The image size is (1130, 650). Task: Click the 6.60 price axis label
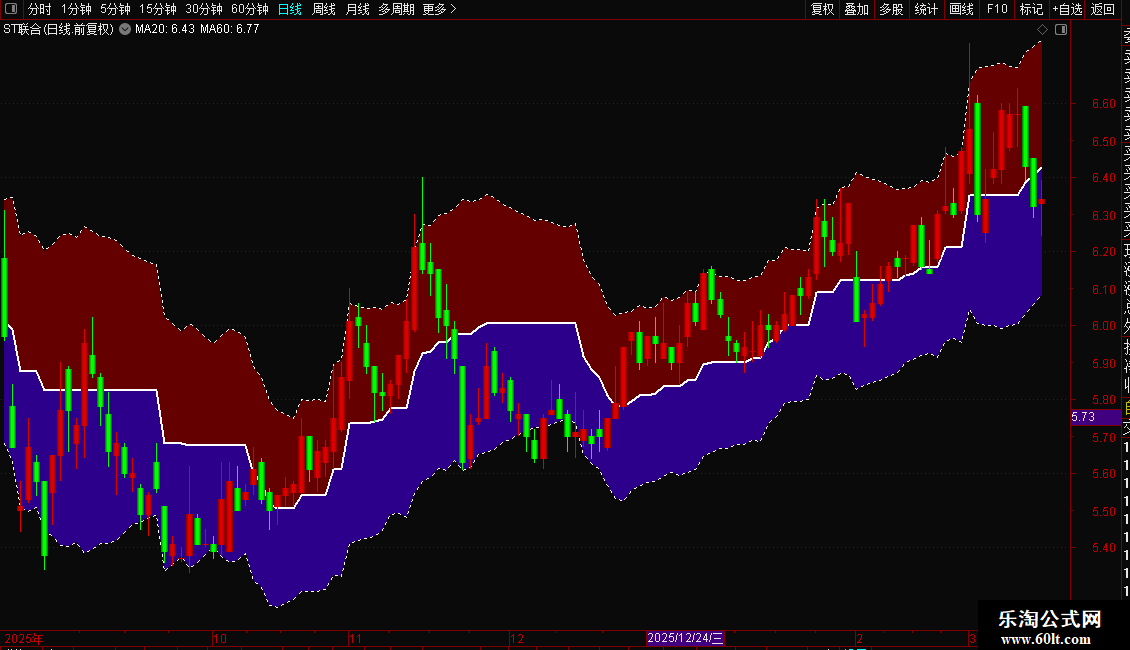point(1103,104)
